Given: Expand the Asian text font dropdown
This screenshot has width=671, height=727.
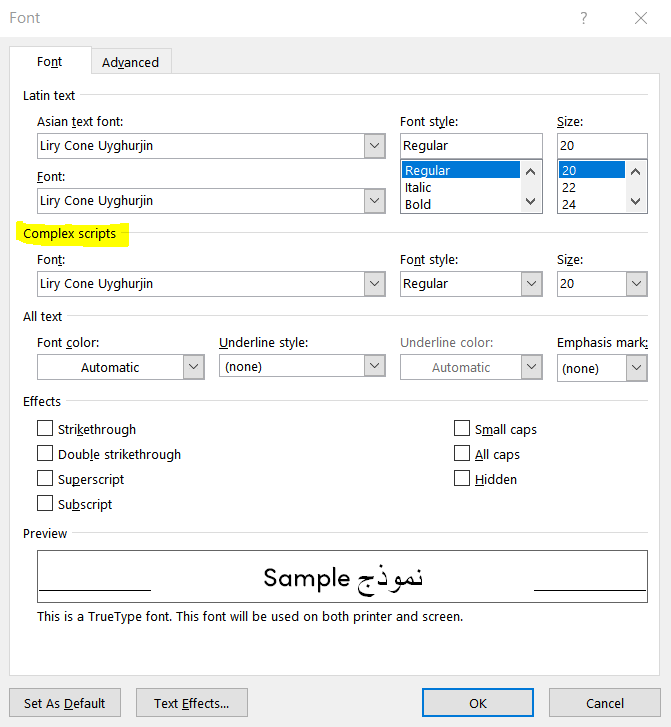Looking at the screenshot, I should click(x=374, y=146).
